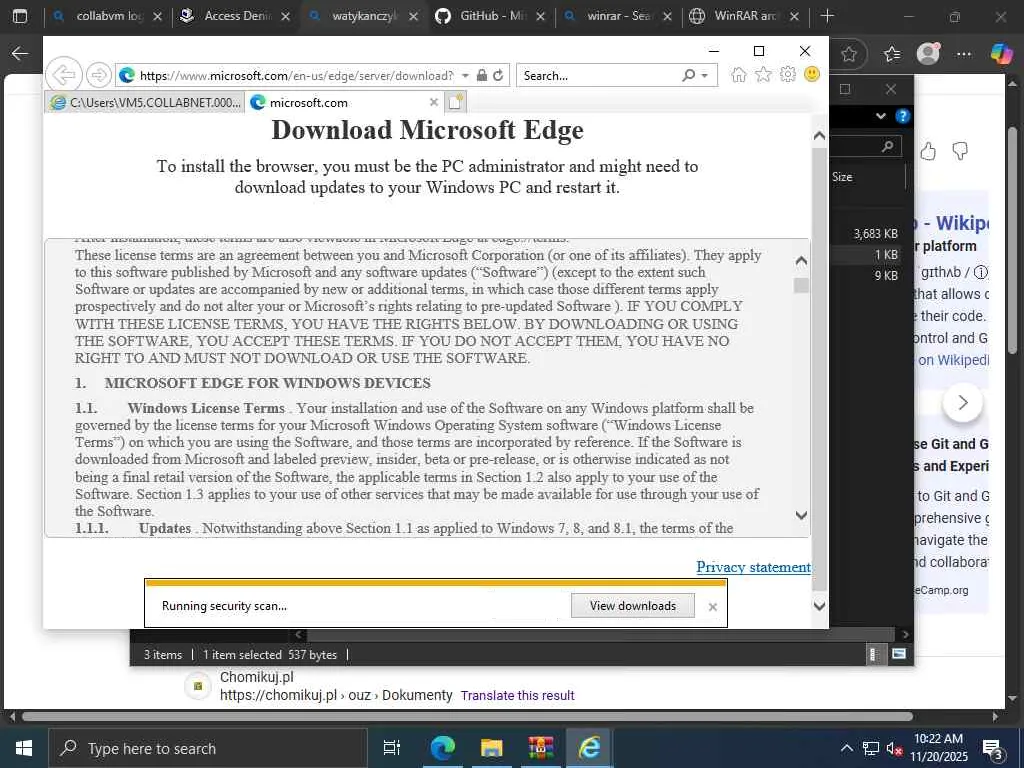Open Edge settings and more menu
The width and height of the screenshot is (1024, 768).
963,54
